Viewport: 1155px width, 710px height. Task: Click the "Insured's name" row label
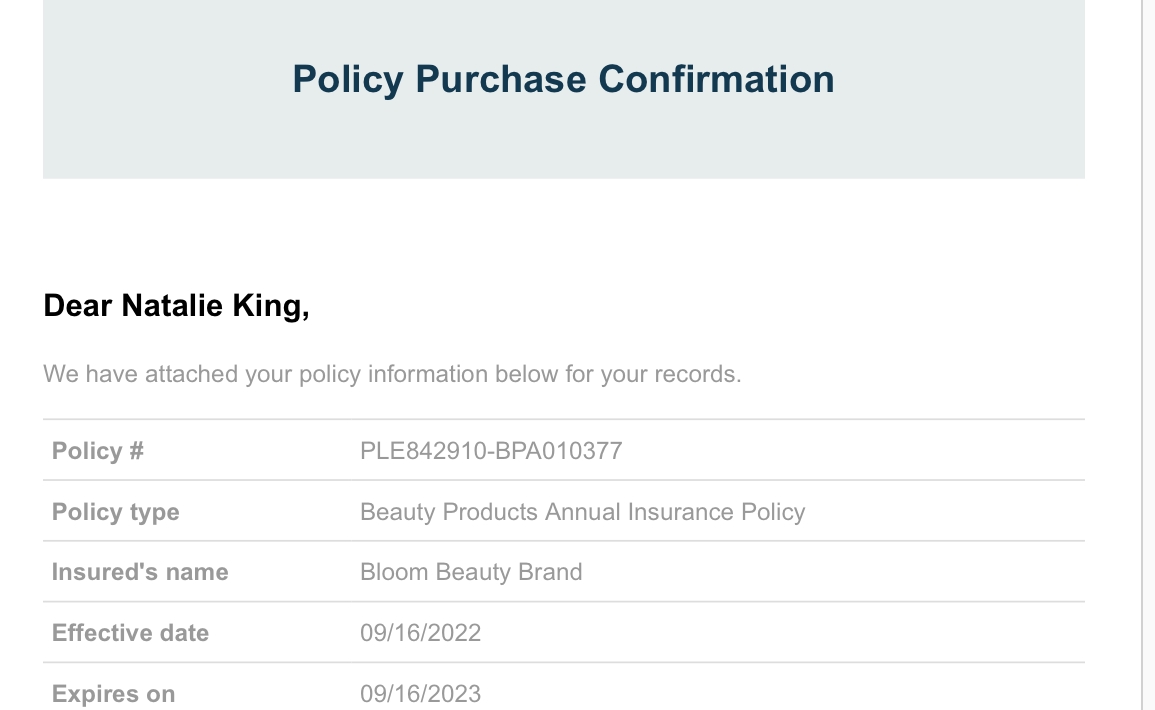[140, 572]
